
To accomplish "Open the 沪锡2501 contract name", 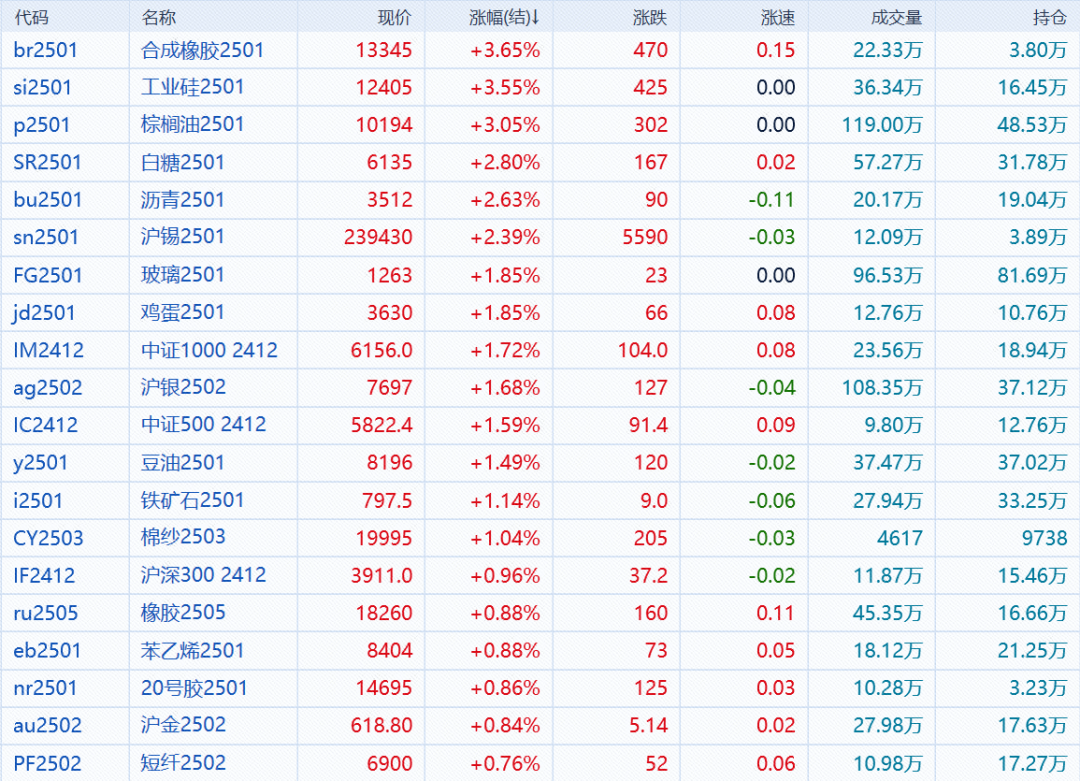I will point(183,237).
